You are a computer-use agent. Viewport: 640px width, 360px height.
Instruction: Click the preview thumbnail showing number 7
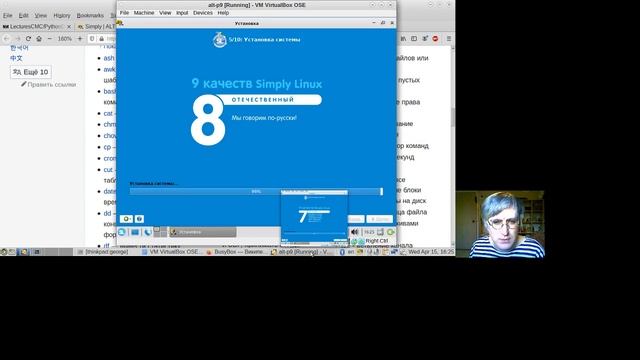click(314, 218)
